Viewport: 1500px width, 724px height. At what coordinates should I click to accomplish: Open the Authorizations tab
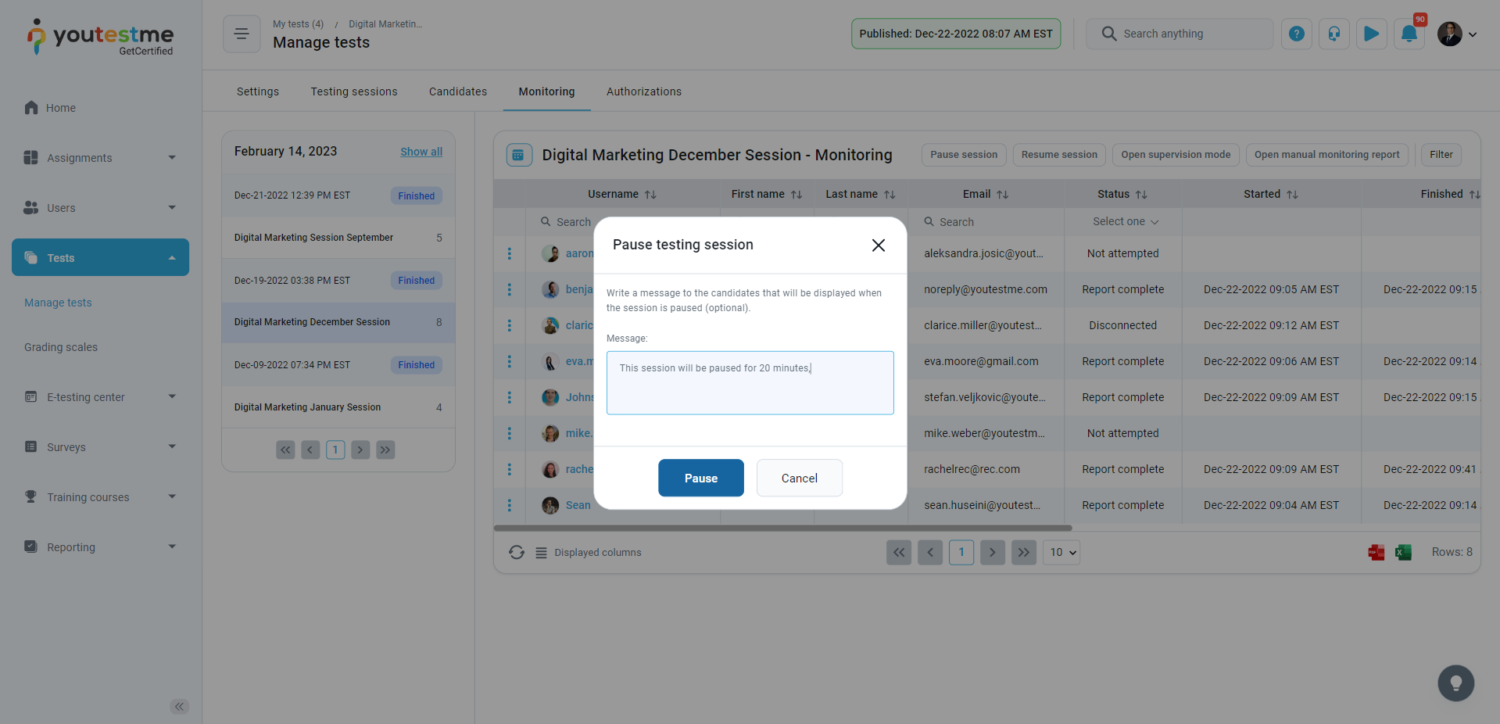[x=644, y=91]
